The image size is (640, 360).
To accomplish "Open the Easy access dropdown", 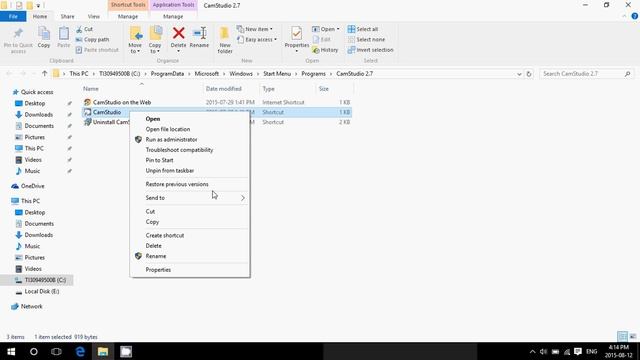I will pyautogui.click(x=257, y=40).
